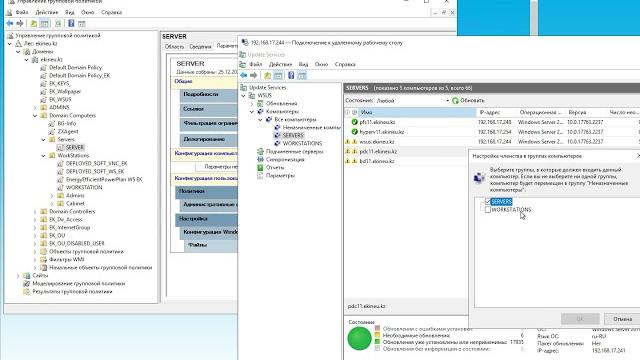Click yellow legend swatch Необходимые обновления
Screen dimensions: 640x360
point(378,335)
